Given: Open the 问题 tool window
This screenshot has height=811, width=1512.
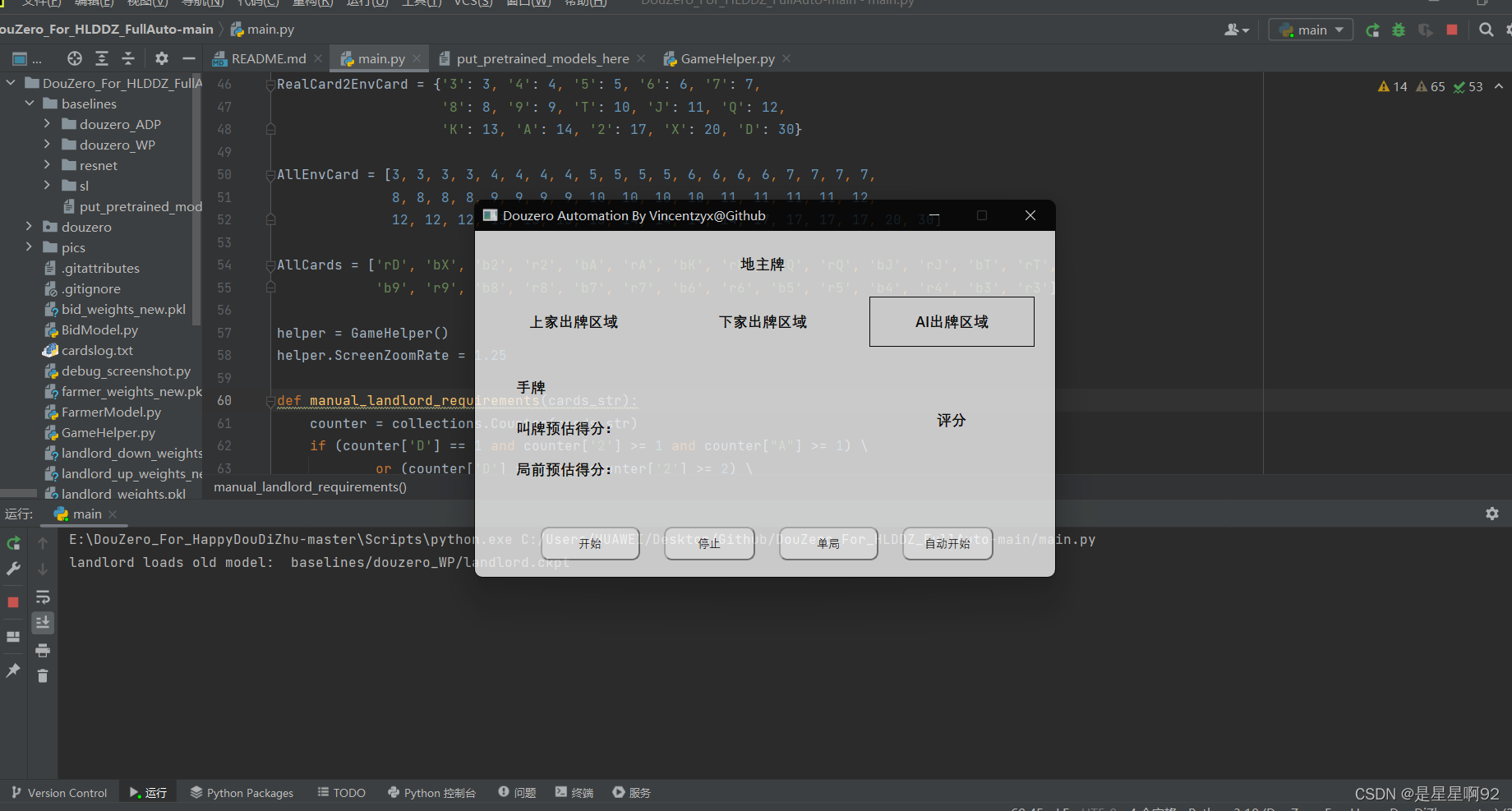Looking at the screenshot, I should [x=517, y=793].
